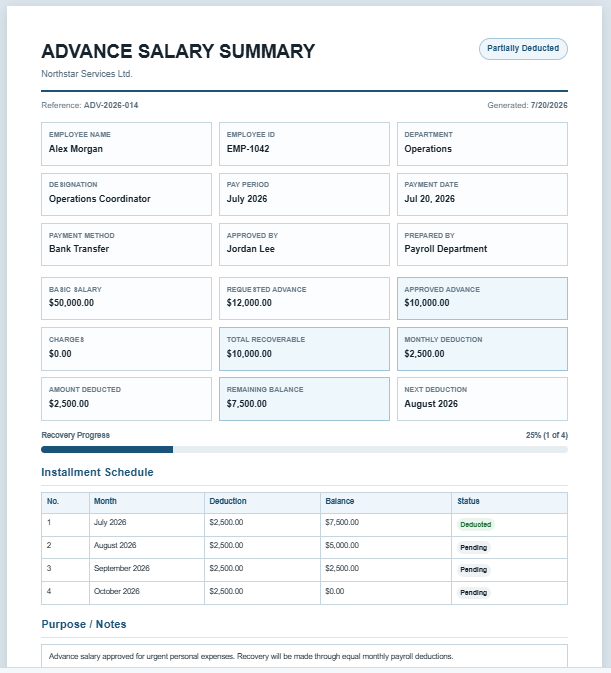Viewport: 611px width, 673px height.
Task: Select October 2026 in schedule table
Action: tap(117, 591)
